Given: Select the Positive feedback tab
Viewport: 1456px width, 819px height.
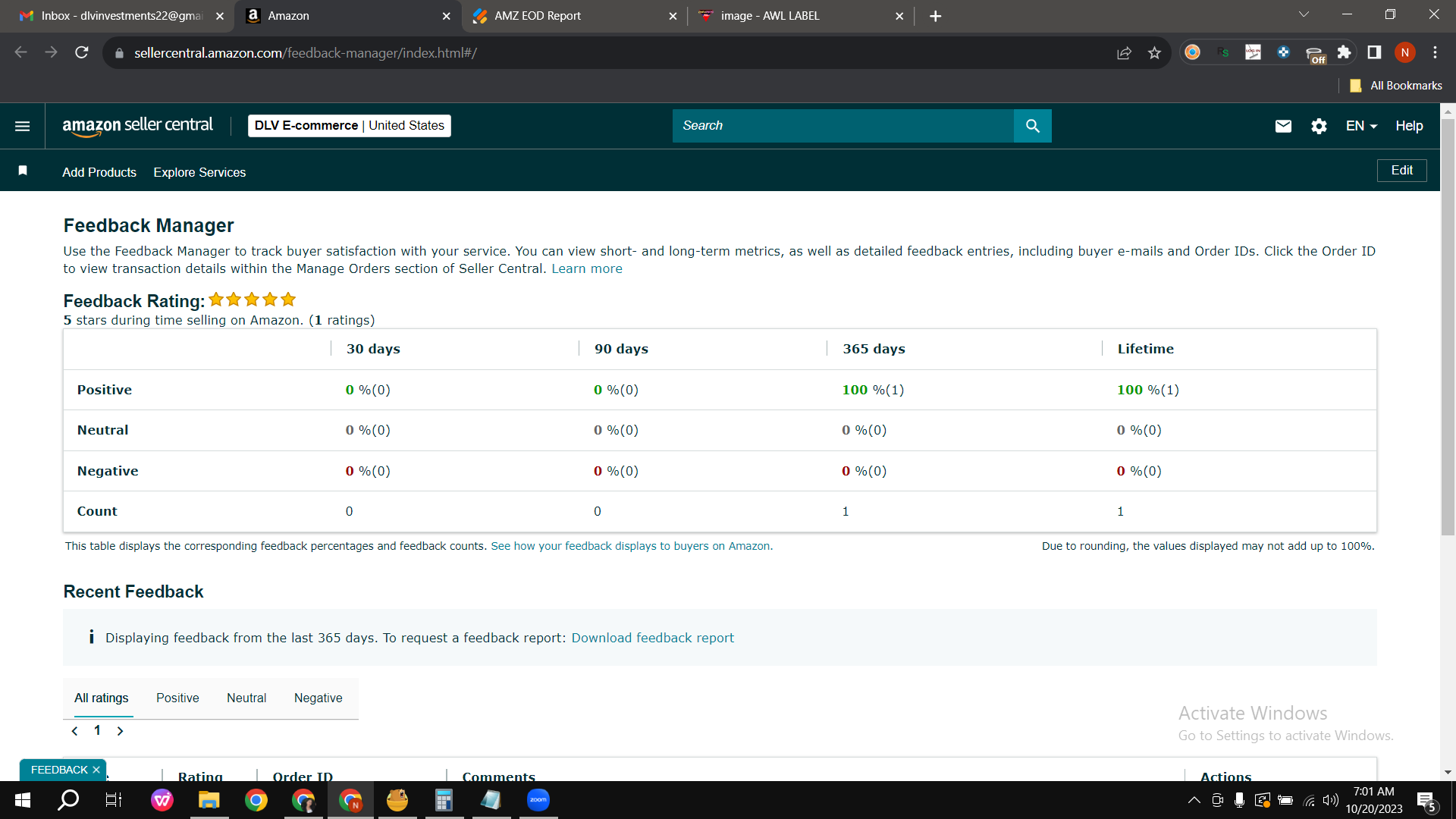Looking at the screenshot, I should (x=177, y=698).
